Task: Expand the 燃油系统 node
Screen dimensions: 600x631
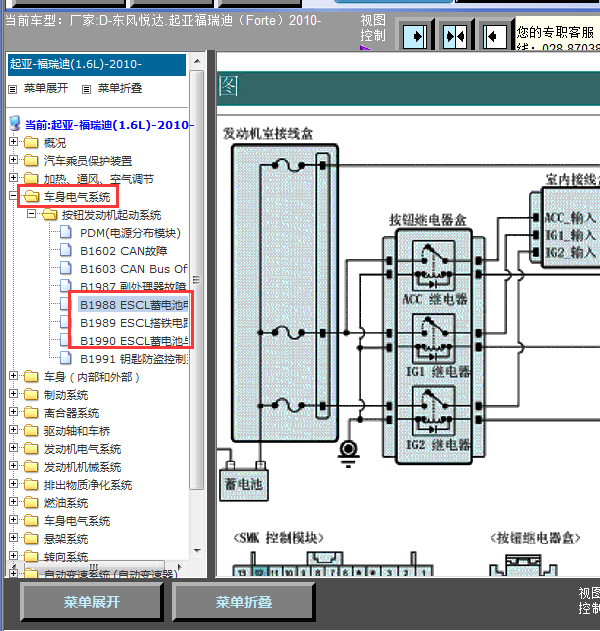Action: (13, 502)
